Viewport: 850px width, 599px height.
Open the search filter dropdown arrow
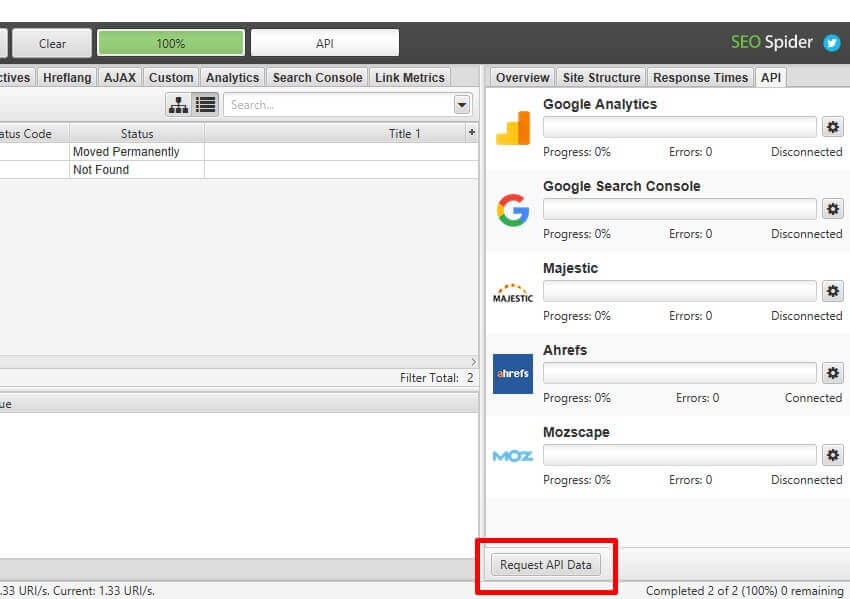point(461,104)
